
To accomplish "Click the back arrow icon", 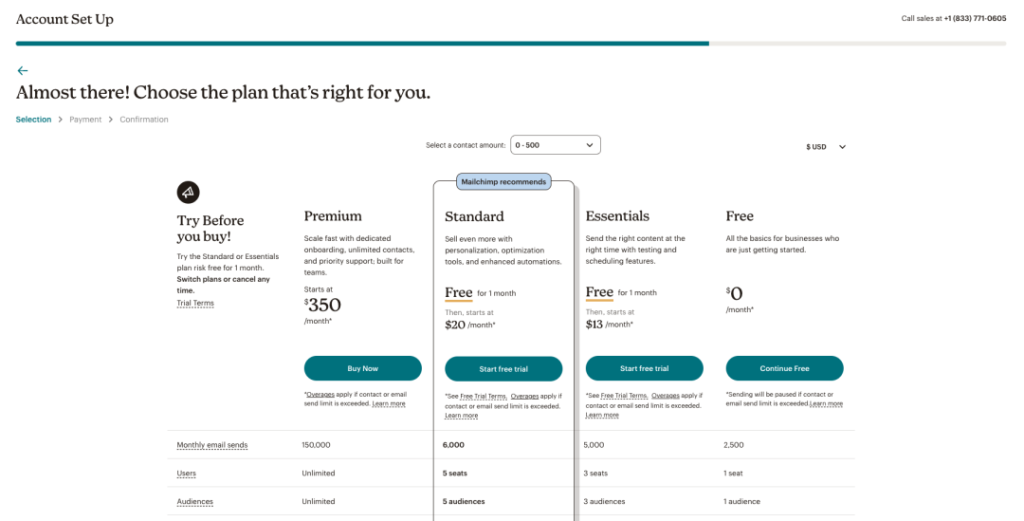I will [23, 71].
